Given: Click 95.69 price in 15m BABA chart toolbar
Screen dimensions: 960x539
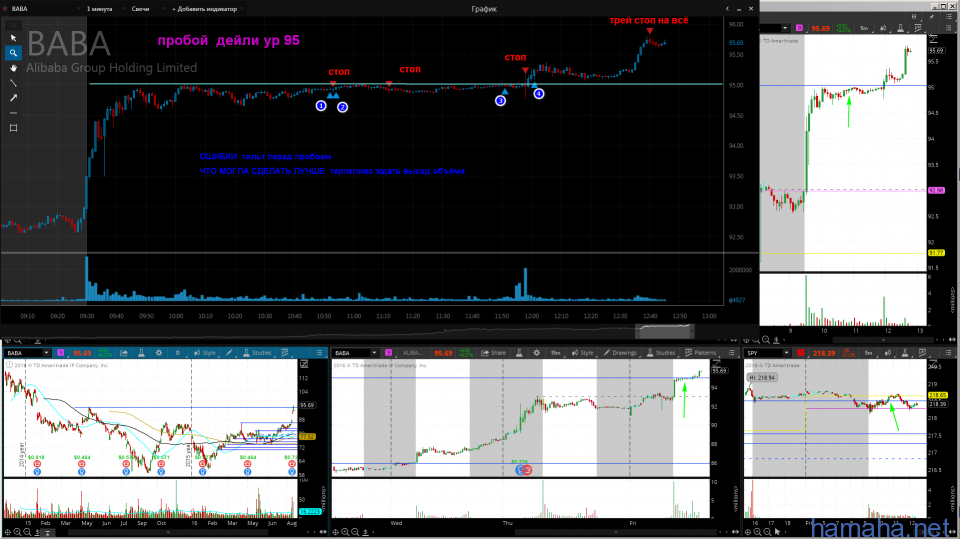Looking at the screenshot, I should (x=443, y=353).
